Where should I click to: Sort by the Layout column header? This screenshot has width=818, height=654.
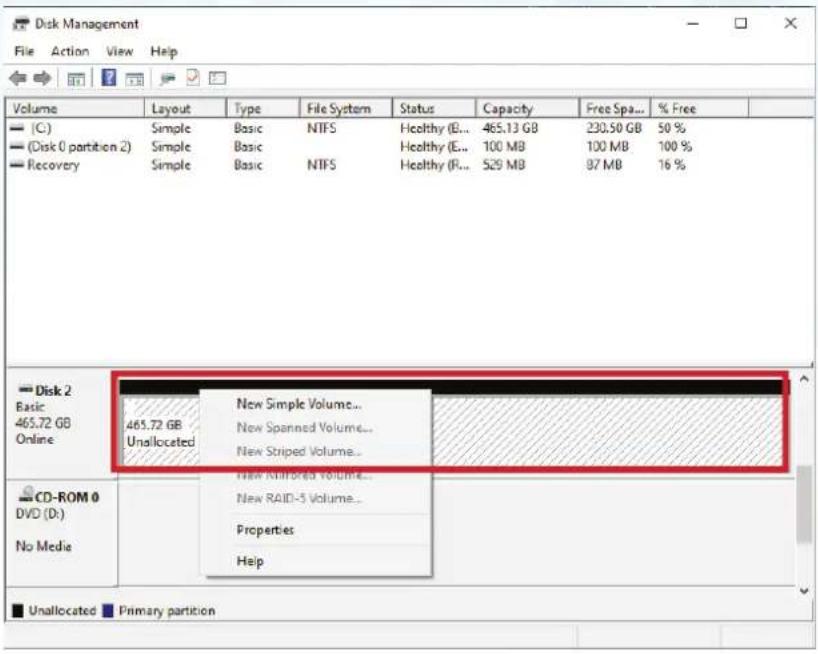coord(185,108)
